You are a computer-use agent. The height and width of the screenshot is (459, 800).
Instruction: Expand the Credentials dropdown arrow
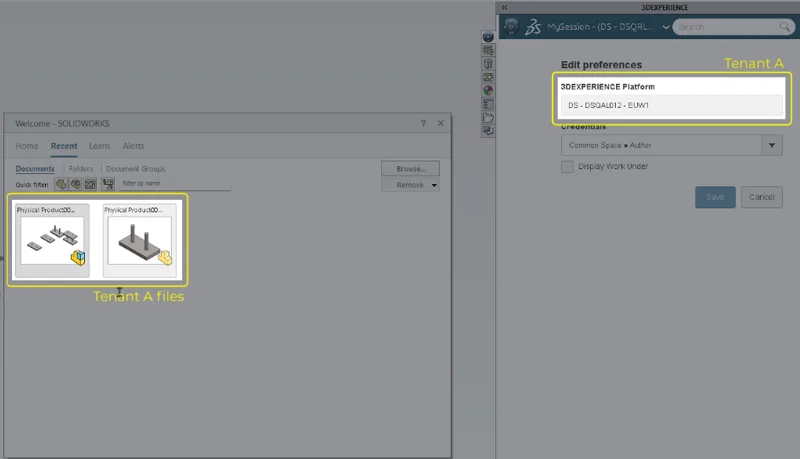771,145
